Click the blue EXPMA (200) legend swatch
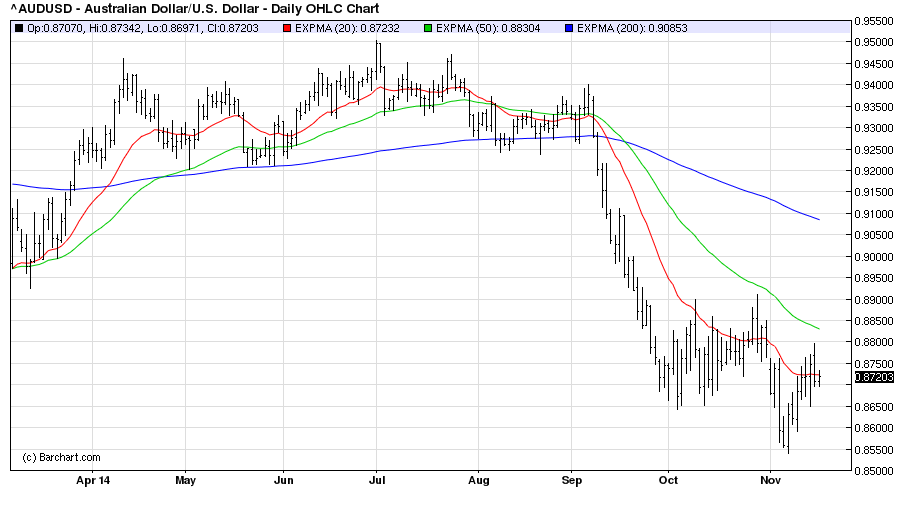 pyautogui.click(x=570, y=27)
